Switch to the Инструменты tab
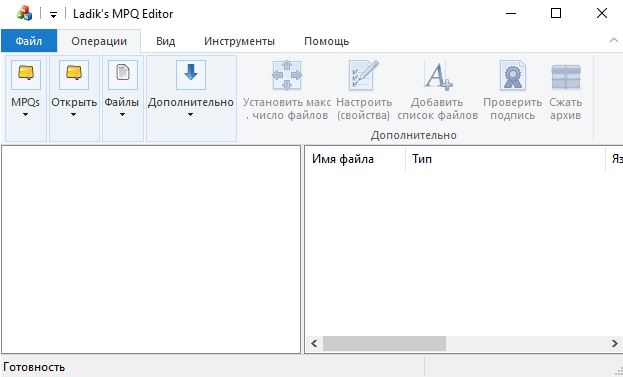Viewport: 623px width, 377px height. point(239,41)
